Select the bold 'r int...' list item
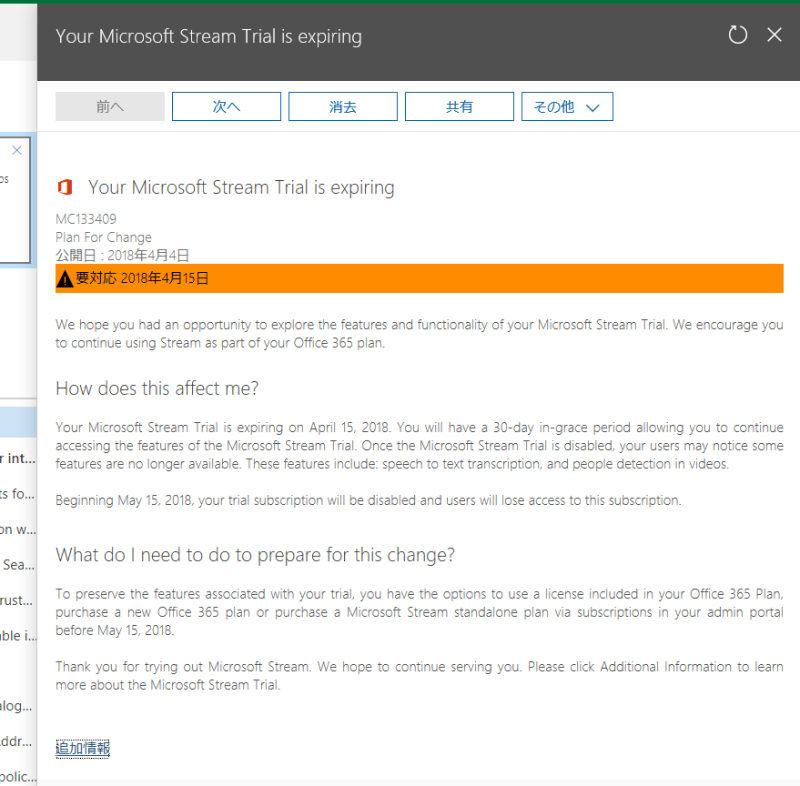Screen dimensions: 800x786 [x=18, y=459]
